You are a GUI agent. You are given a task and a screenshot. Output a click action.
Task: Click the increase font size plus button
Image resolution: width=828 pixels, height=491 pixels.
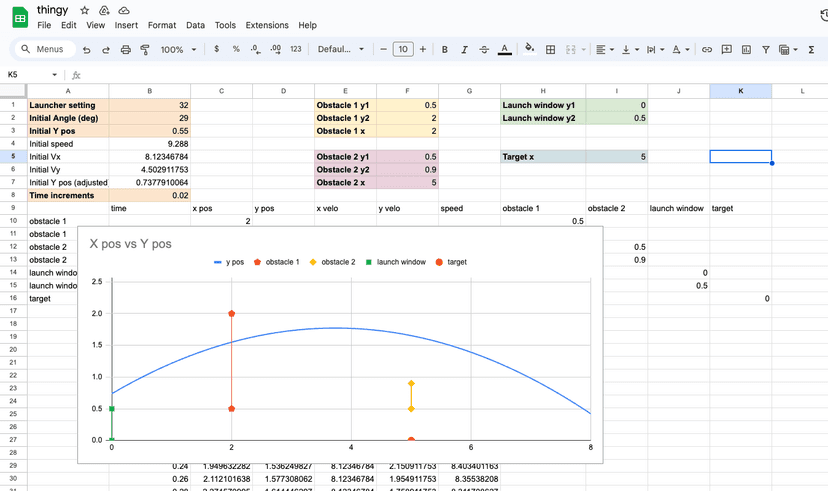point(423,49)
